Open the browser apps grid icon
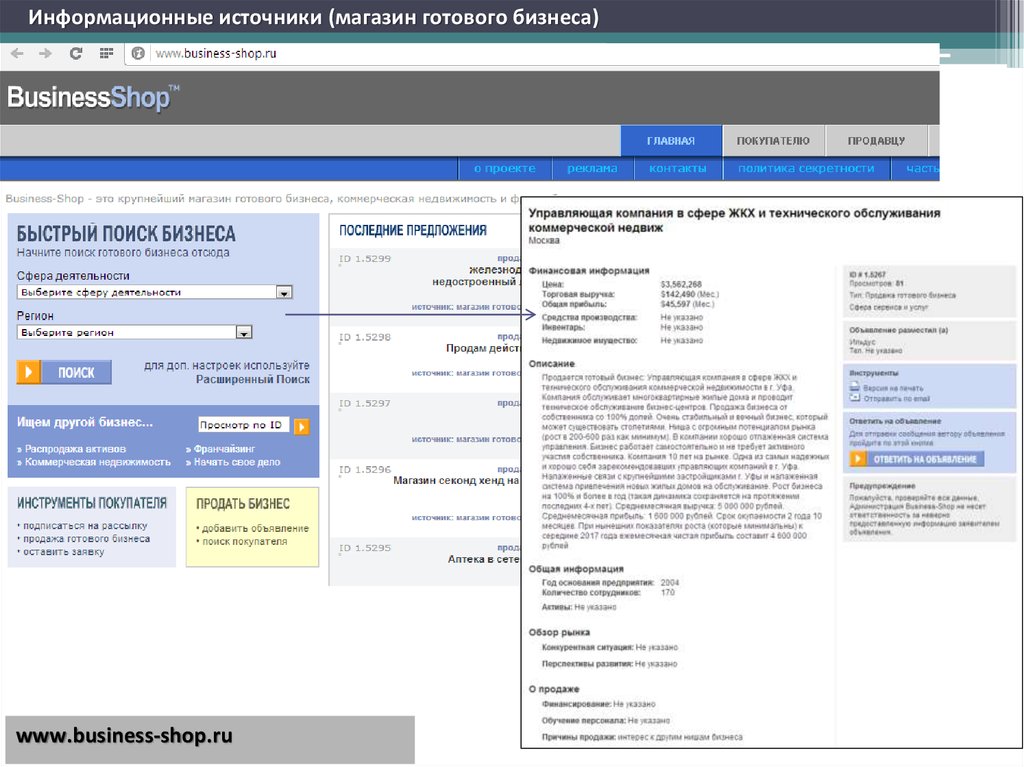This screenshot has height=767, width=1024. coord(107,53)
